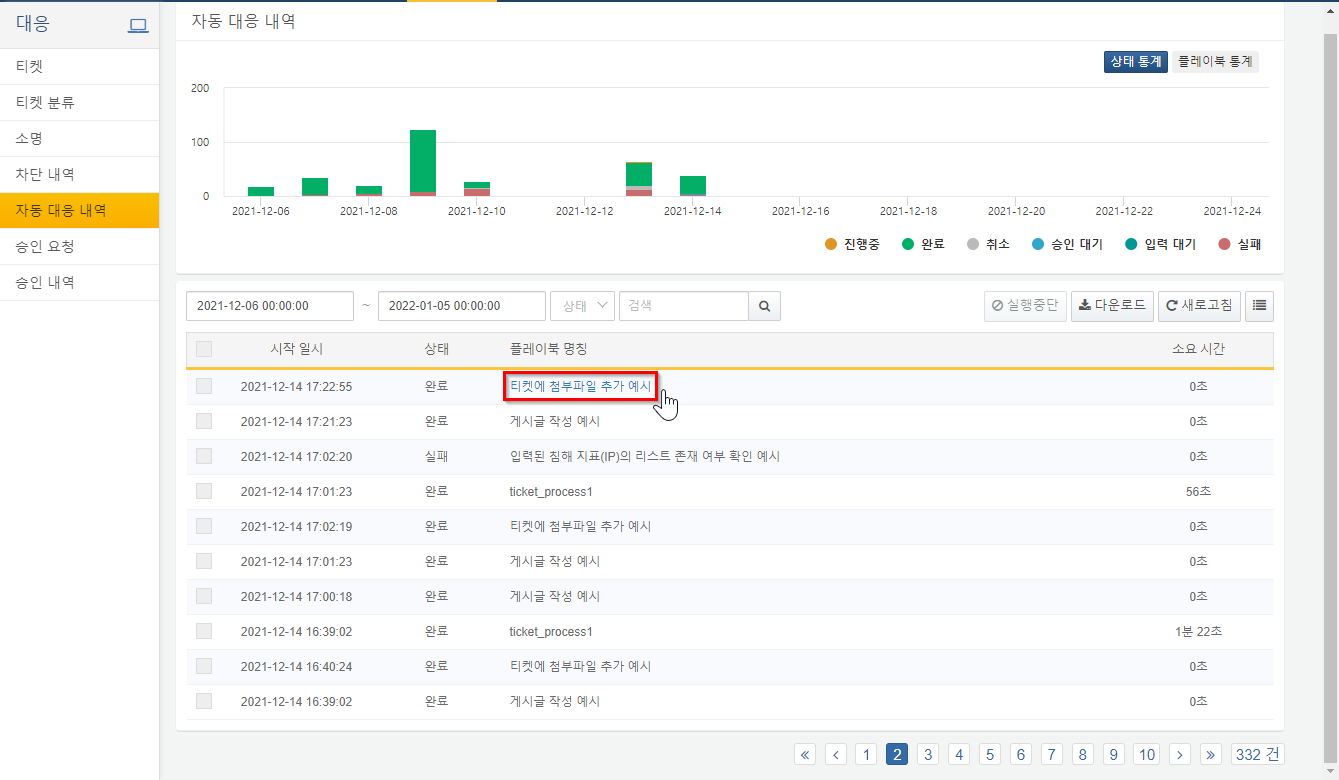This screenshot has height=780, width=1339.
Task: Check the row starting 2021-12-14 17:02:19
Action: (204, 526)
